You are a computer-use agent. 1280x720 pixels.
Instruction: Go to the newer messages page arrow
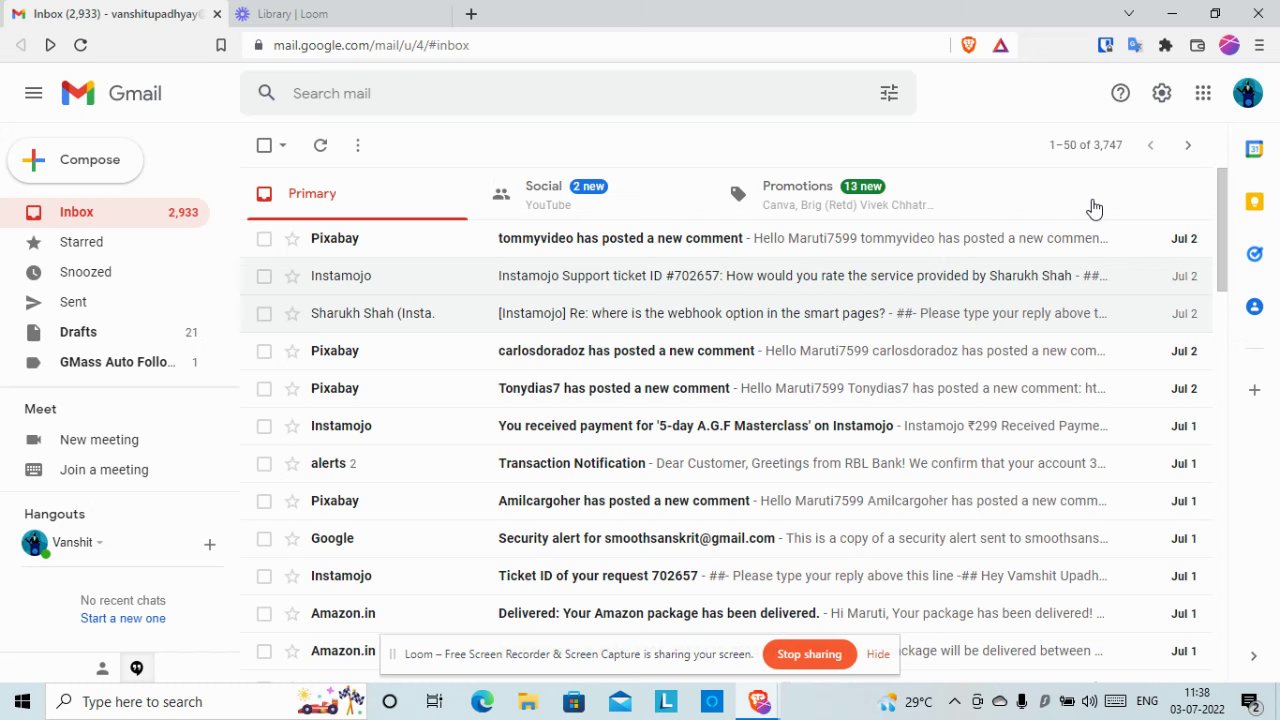pos(1150,145)
